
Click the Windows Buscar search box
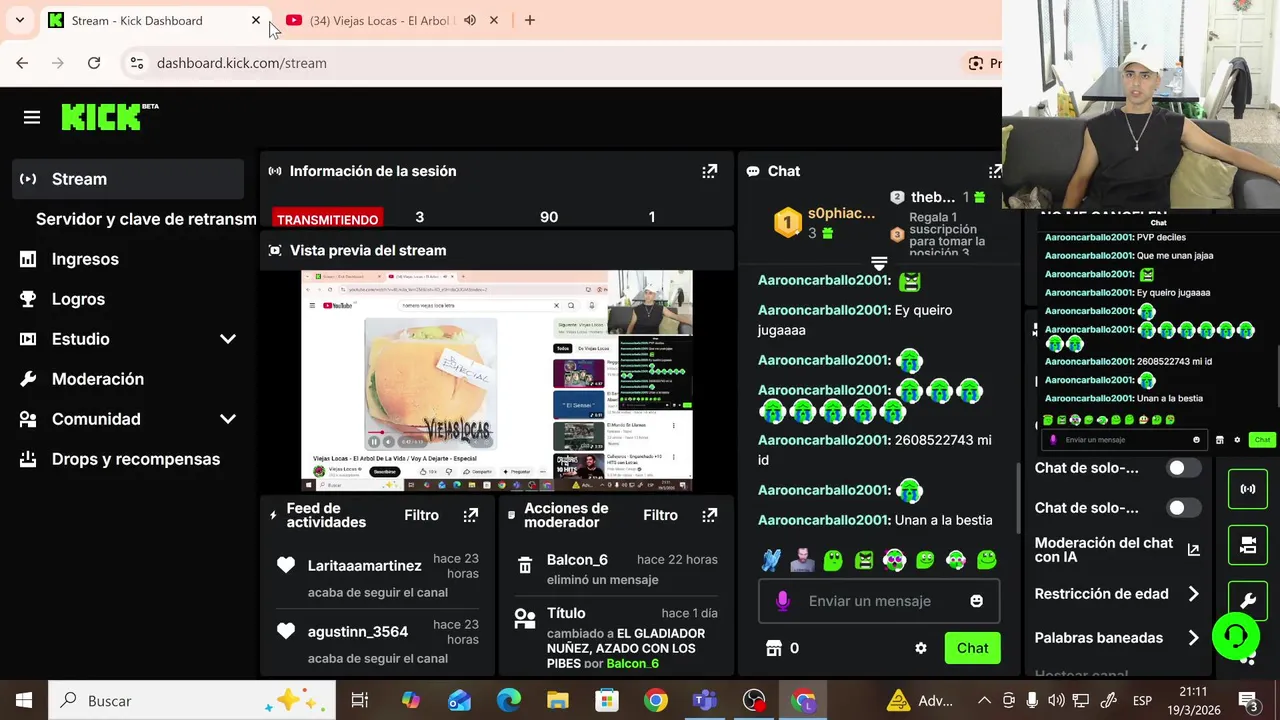pos(190,700)
